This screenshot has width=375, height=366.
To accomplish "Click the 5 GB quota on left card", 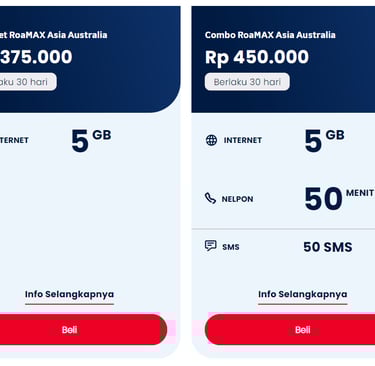I will click(x=91, y=140).
